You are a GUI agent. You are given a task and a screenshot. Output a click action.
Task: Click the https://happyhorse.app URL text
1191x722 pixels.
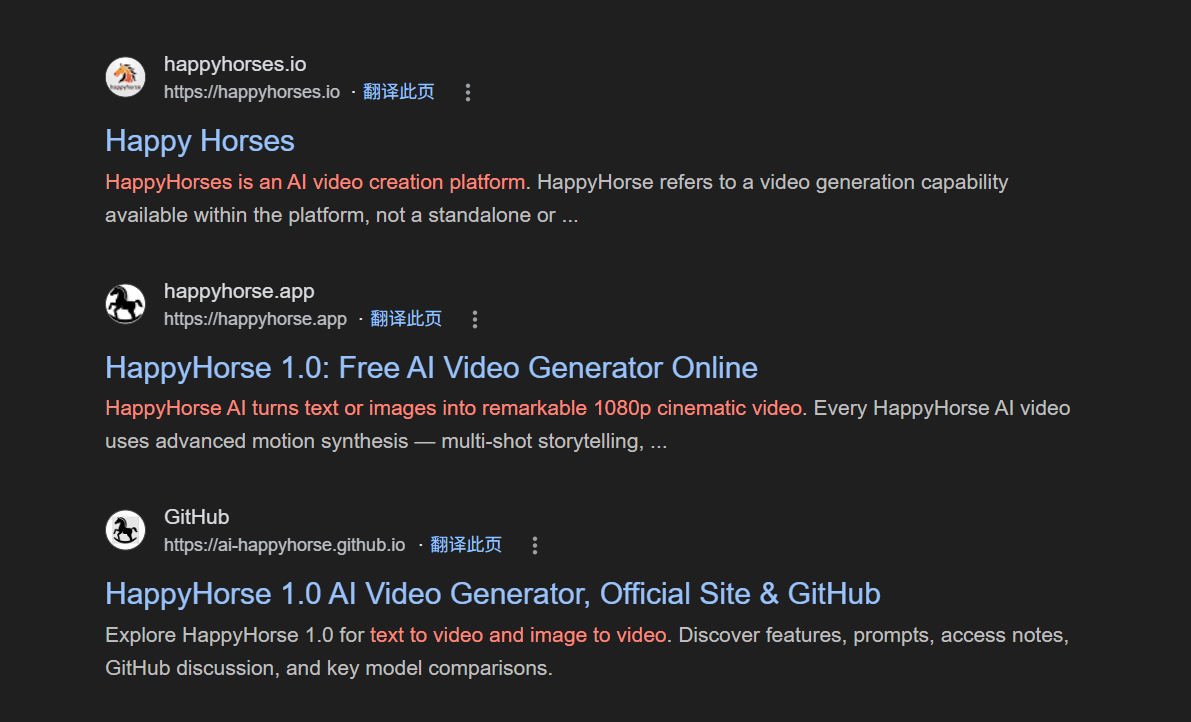(x=255, y=319)
